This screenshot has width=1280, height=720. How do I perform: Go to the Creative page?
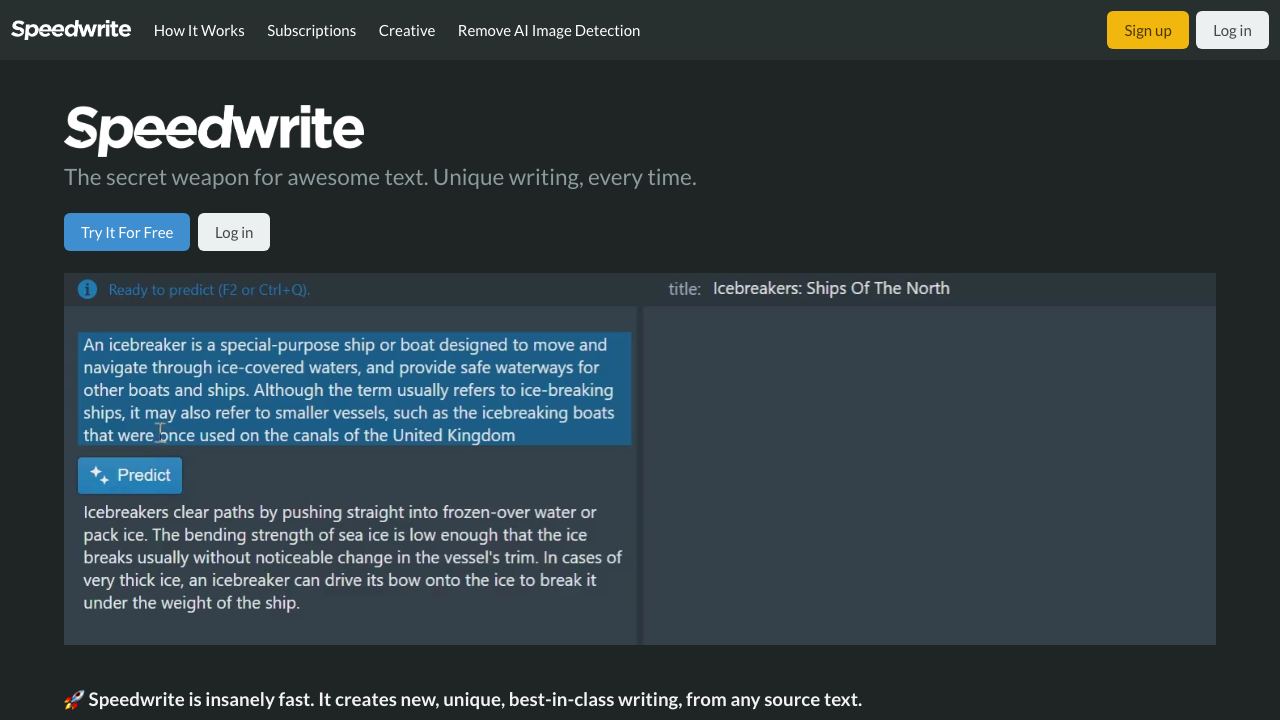coord(407,30)
